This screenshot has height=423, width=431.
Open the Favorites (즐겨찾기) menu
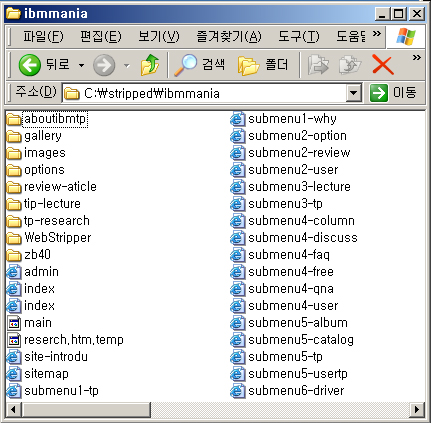click(x=229, y=36)
